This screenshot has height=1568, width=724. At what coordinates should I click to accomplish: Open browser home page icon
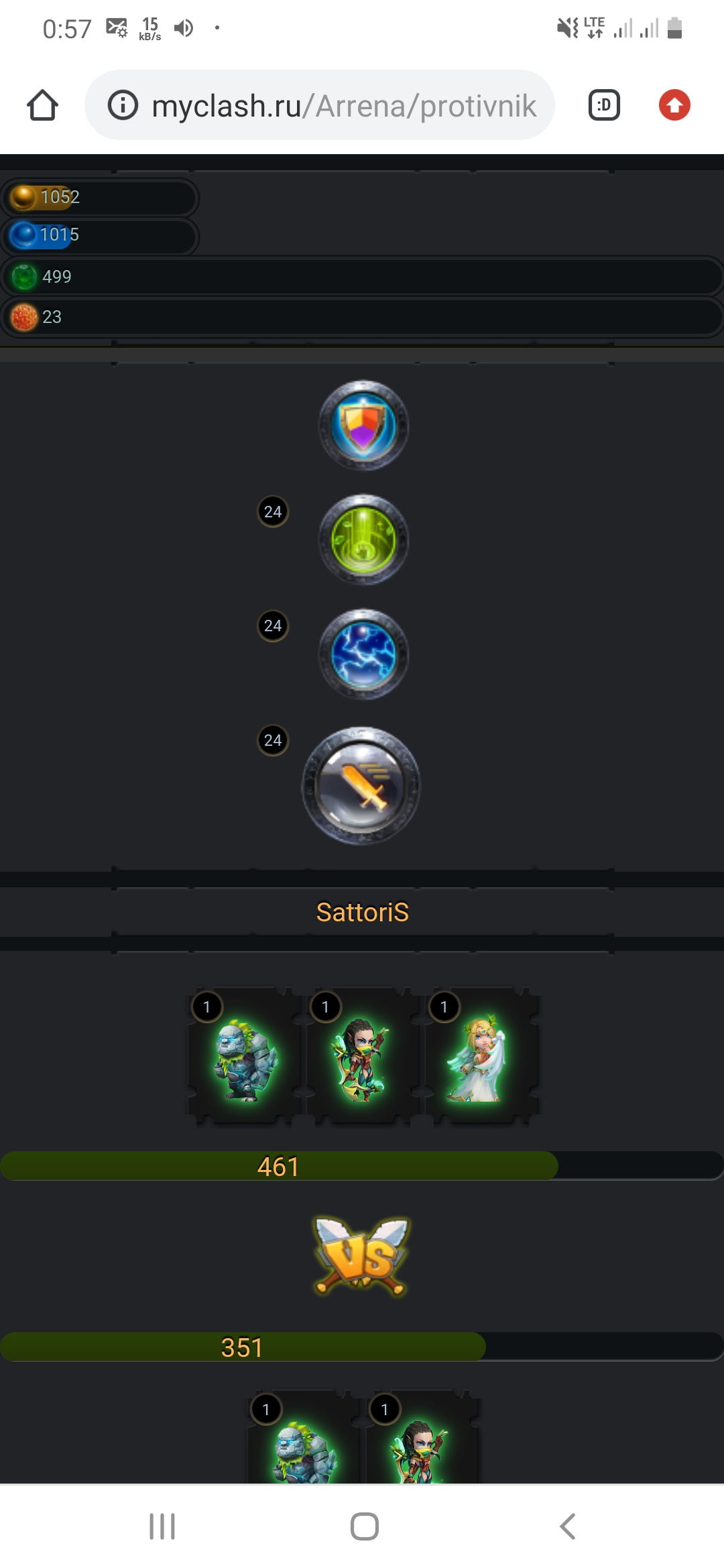[42, 105]
